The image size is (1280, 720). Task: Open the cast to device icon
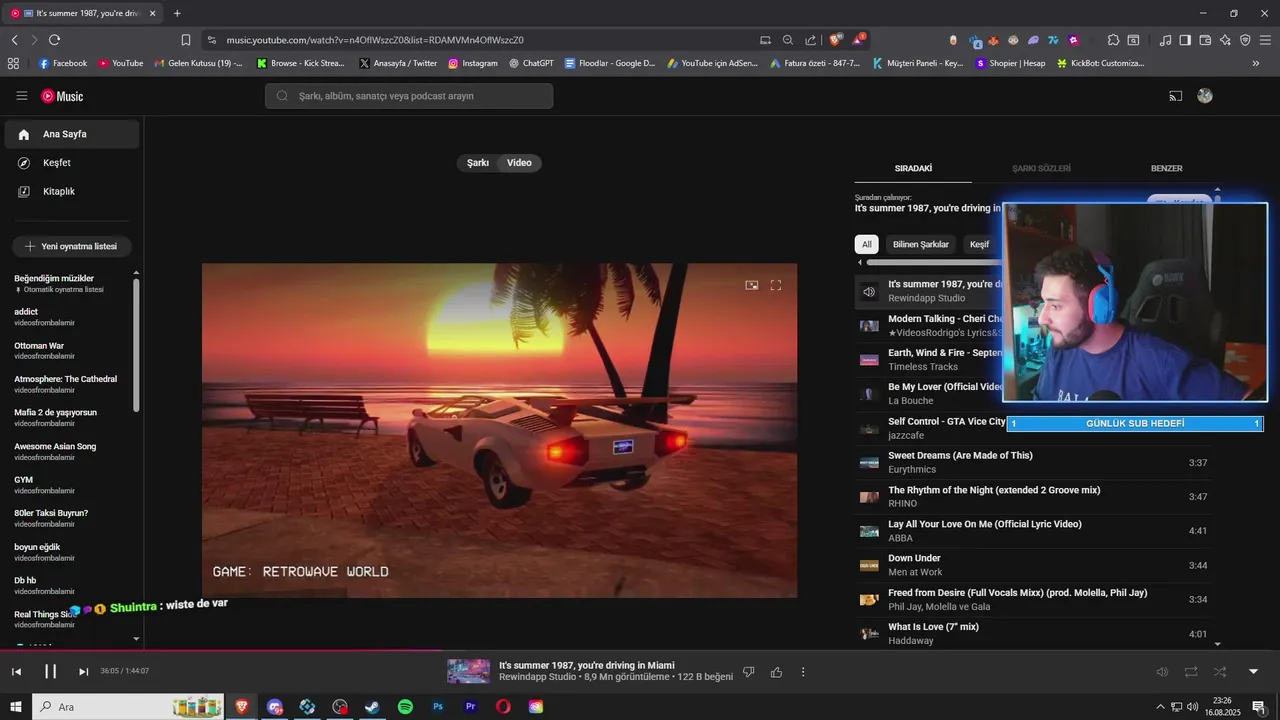(1176, 96)
